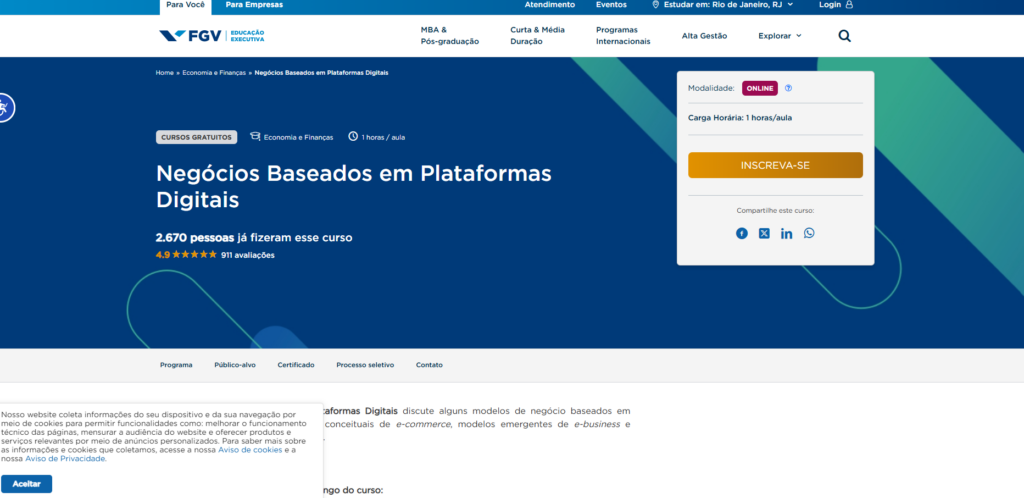1024x498 pixels.
Task: Switch to Para Você tab
Action: click(x=185, y=5)
